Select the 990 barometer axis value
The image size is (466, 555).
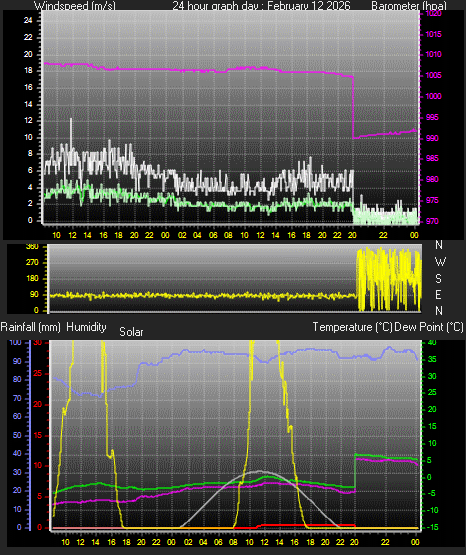[432, 138]
